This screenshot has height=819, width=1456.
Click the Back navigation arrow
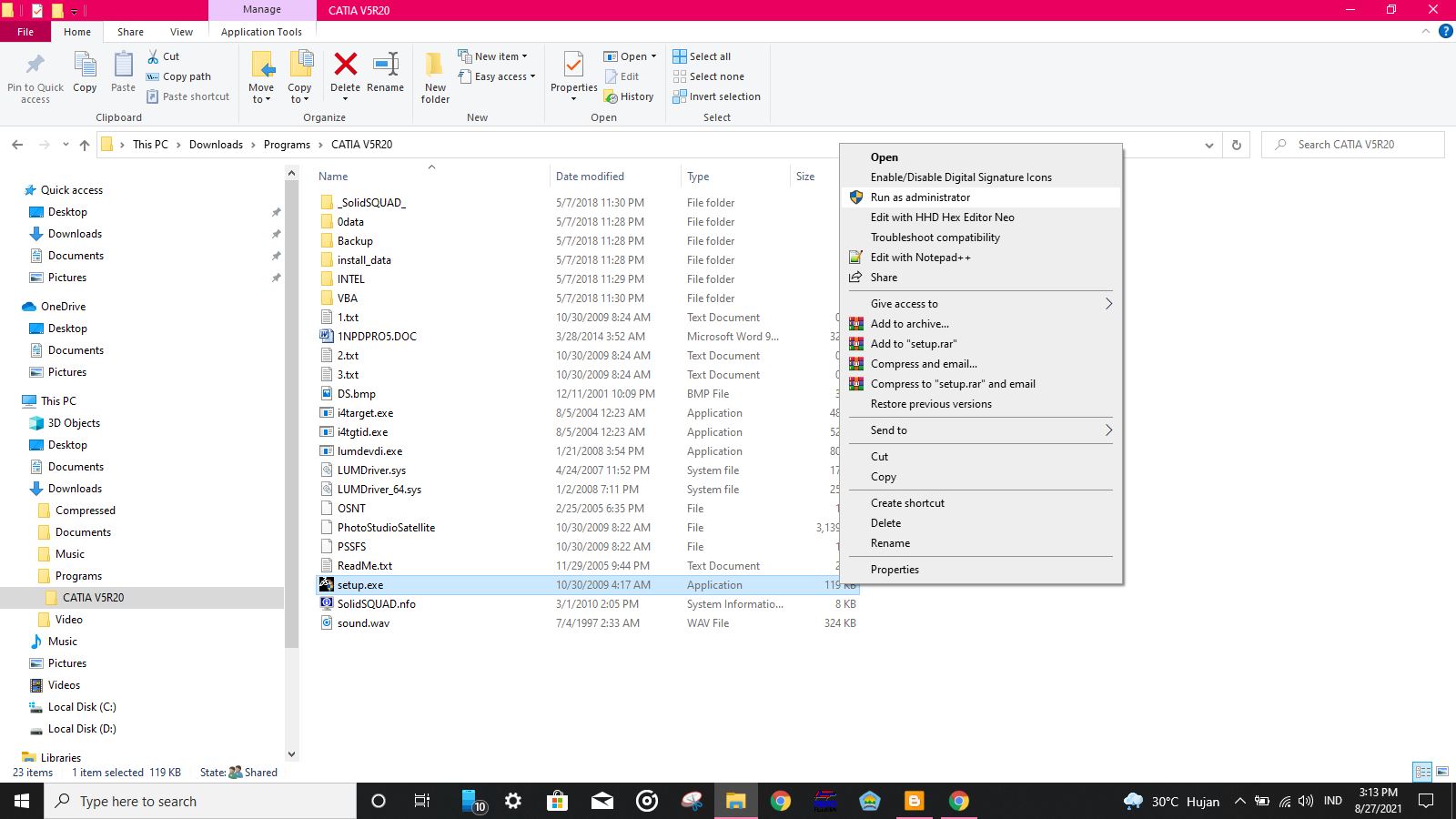[17, 145]
